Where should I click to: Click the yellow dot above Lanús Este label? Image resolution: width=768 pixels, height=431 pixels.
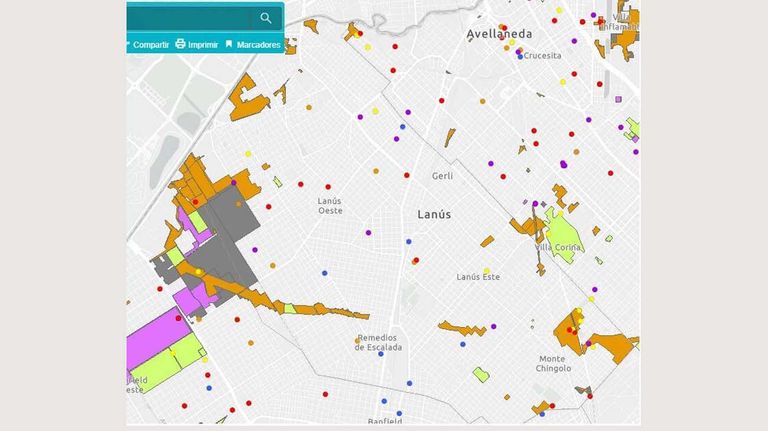point(486,270)
